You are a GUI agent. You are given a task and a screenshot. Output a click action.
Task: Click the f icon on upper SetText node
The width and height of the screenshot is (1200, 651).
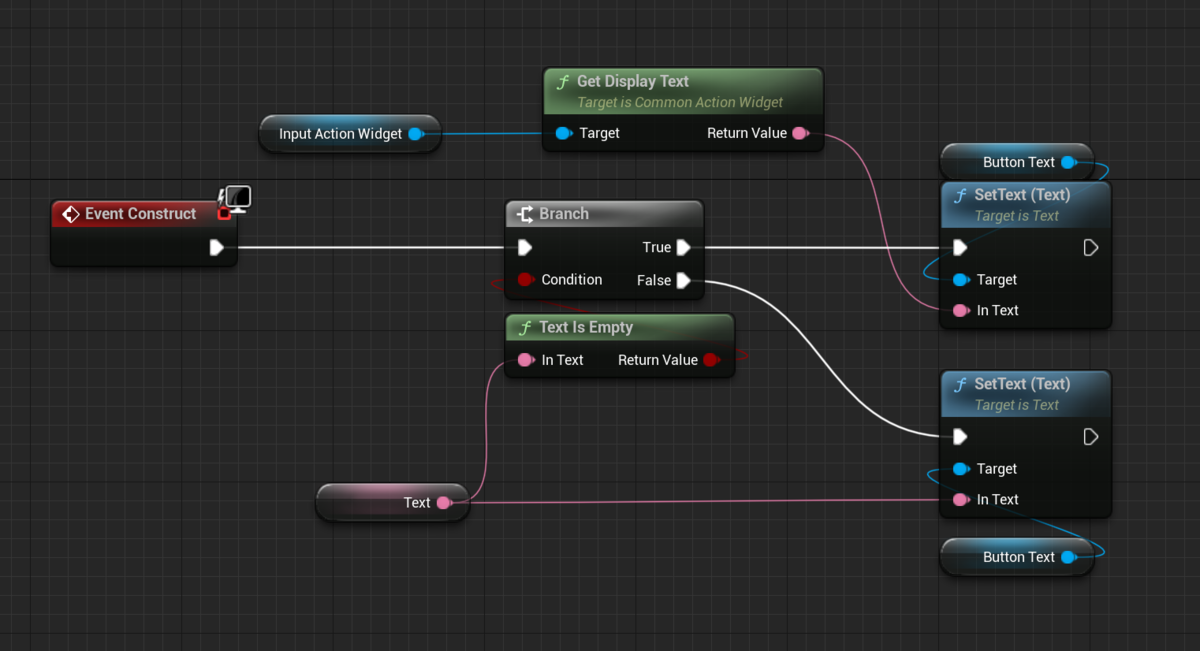click(x=959, y=194)
